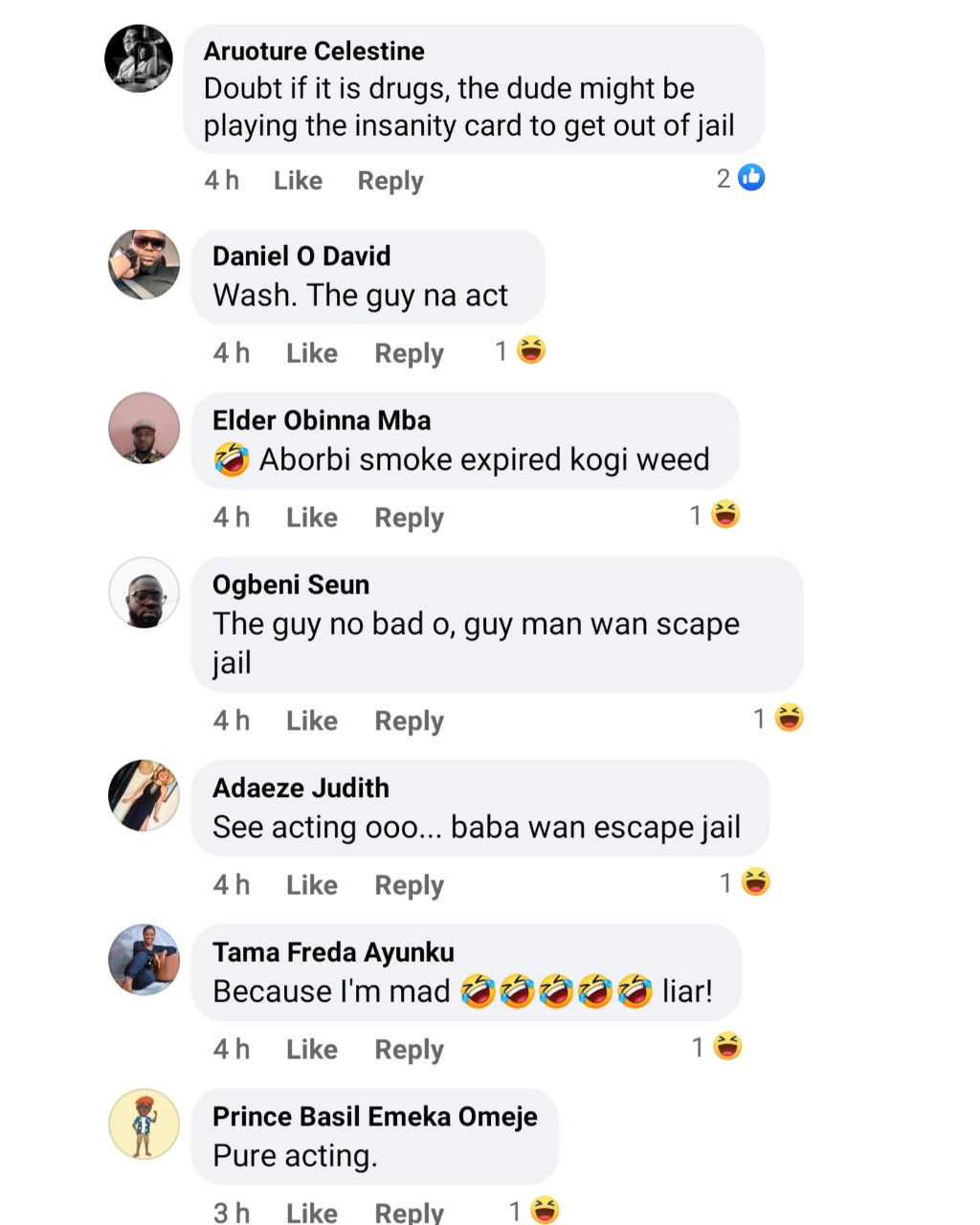
Task: Like Adaeze Judith's comment
Action: tap(312, 885)
